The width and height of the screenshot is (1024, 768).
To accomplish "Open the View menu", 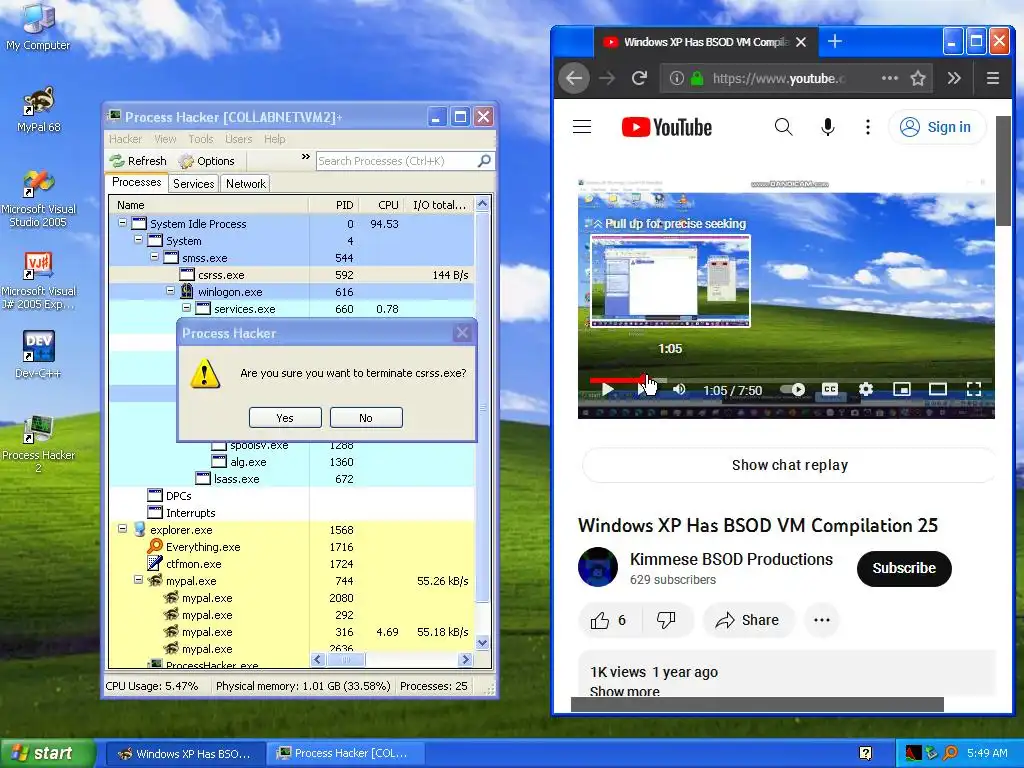I will 165,139.
